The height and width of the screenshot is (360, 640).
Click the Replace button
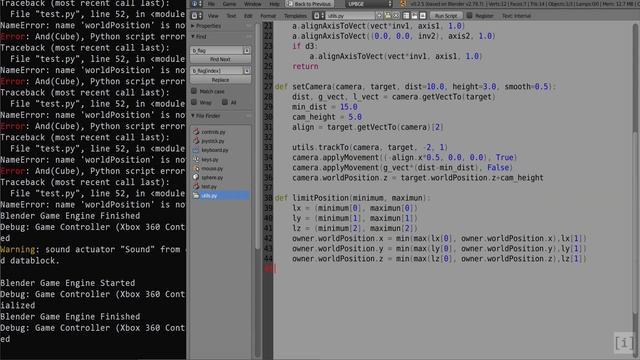(220, 80)
